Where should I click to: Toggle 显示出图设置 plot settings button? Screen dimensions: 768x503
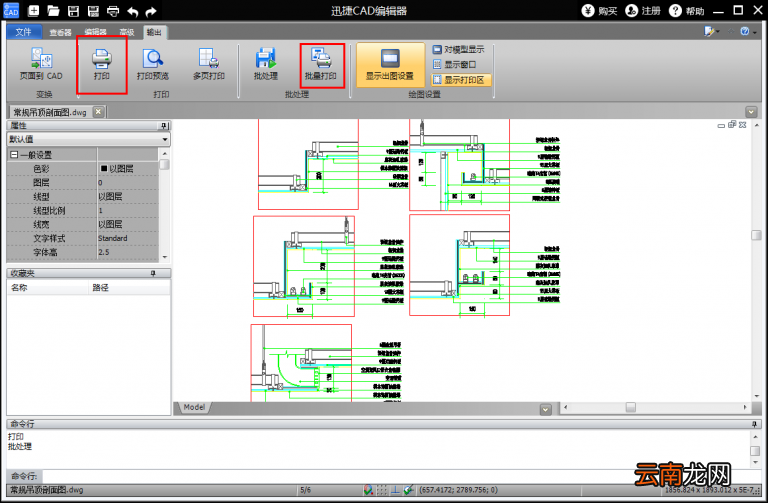pyautogui.click(x=390, y=65)
